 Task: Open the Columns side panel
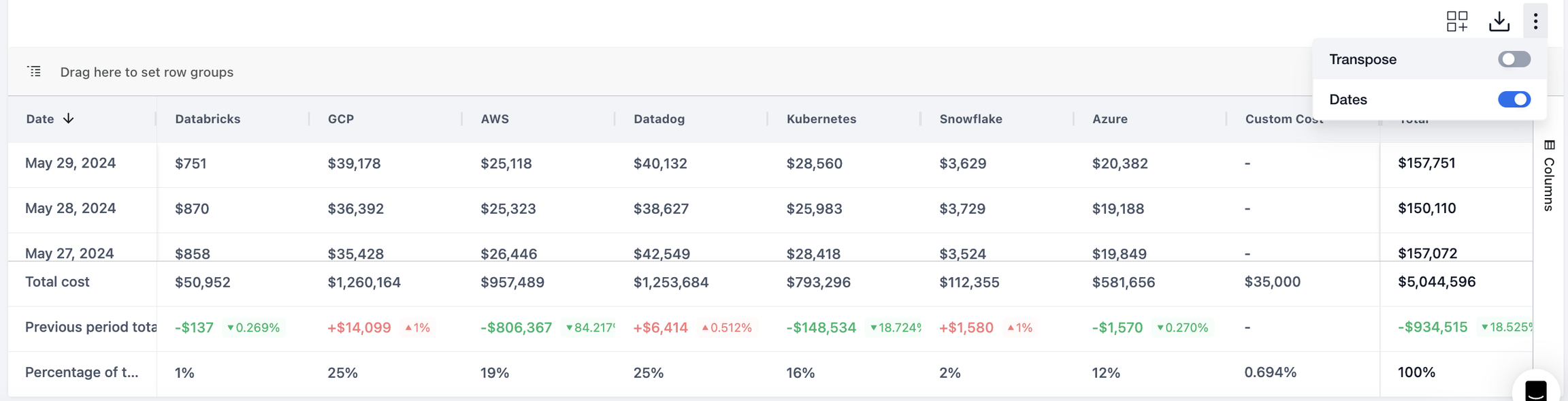(1550, 175)
